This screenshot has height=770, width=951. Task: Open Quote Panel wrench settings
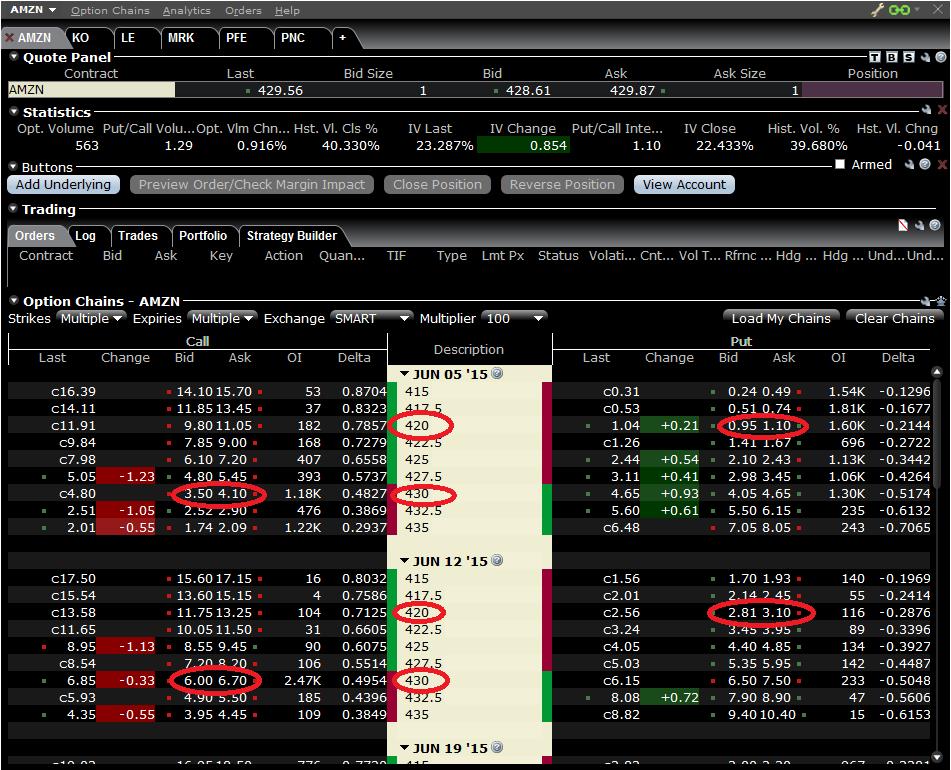926,57
